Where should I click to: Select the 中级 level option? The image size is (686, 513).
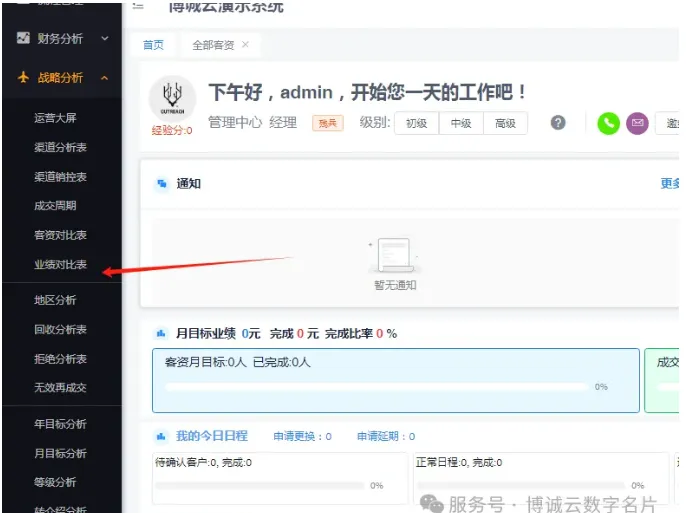tap(461, 123)
